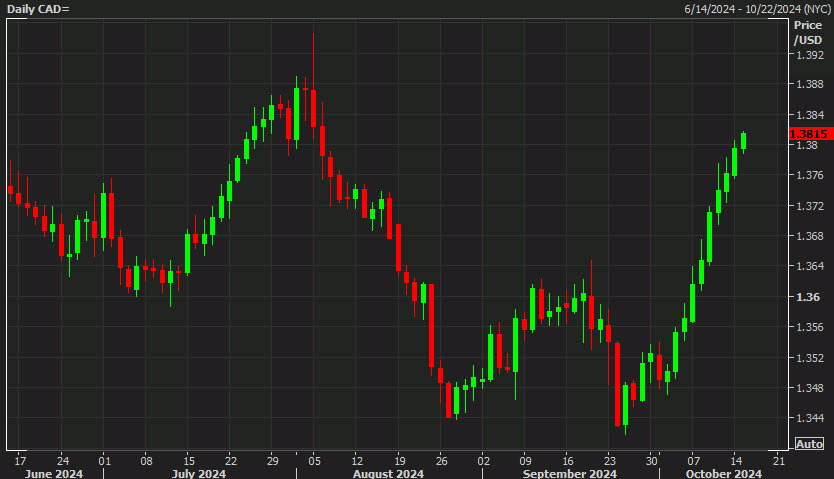Click the 1.368 price axis value

pos(809,236)
